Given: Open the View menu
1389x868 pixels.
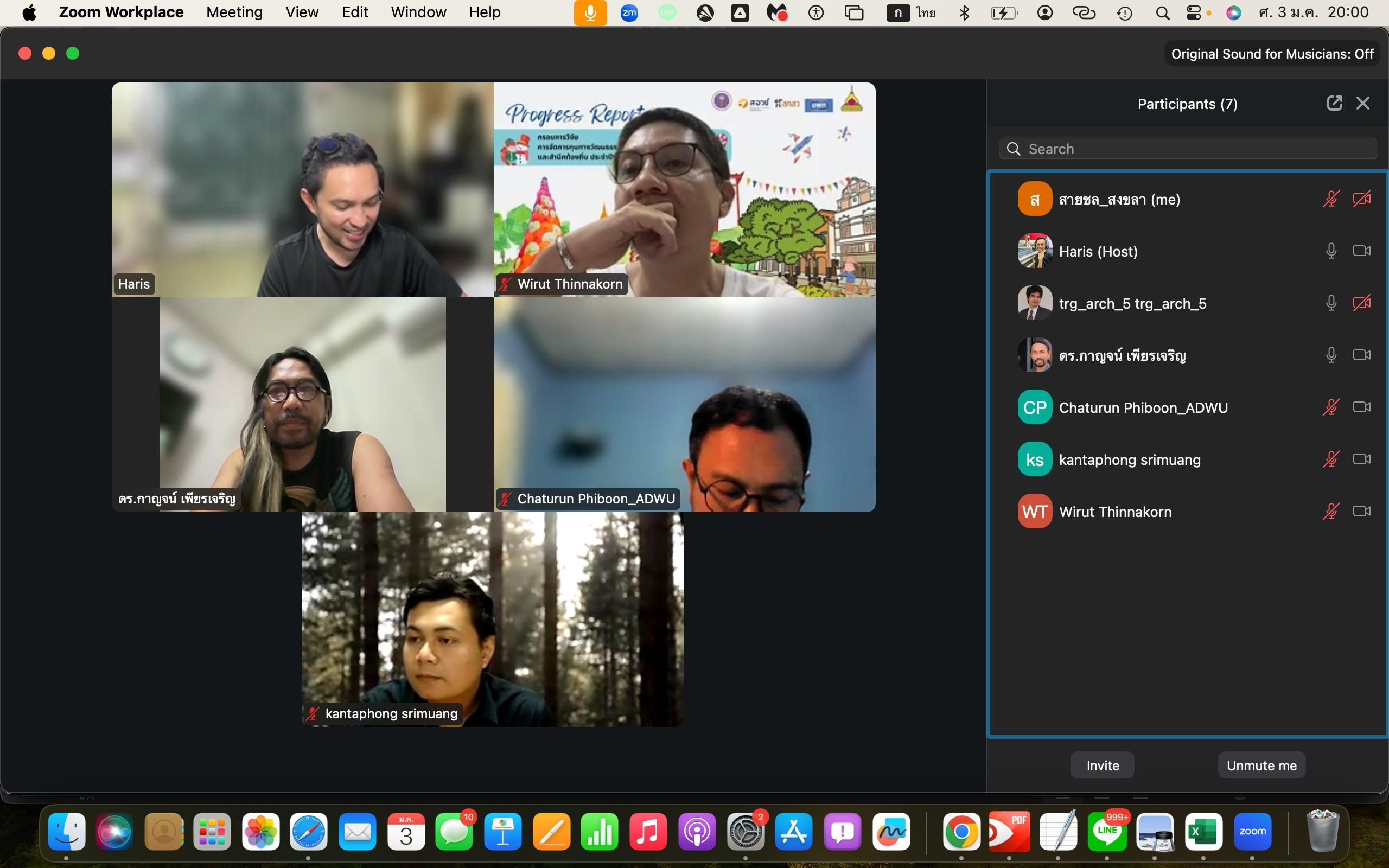Looking at the screenshot, I should 302,12.
